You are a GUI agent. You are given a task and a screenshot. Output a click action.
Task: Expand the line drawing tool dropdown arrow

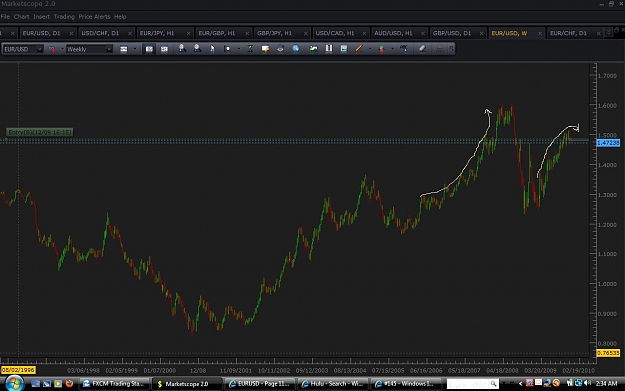(x=370, y=49)
